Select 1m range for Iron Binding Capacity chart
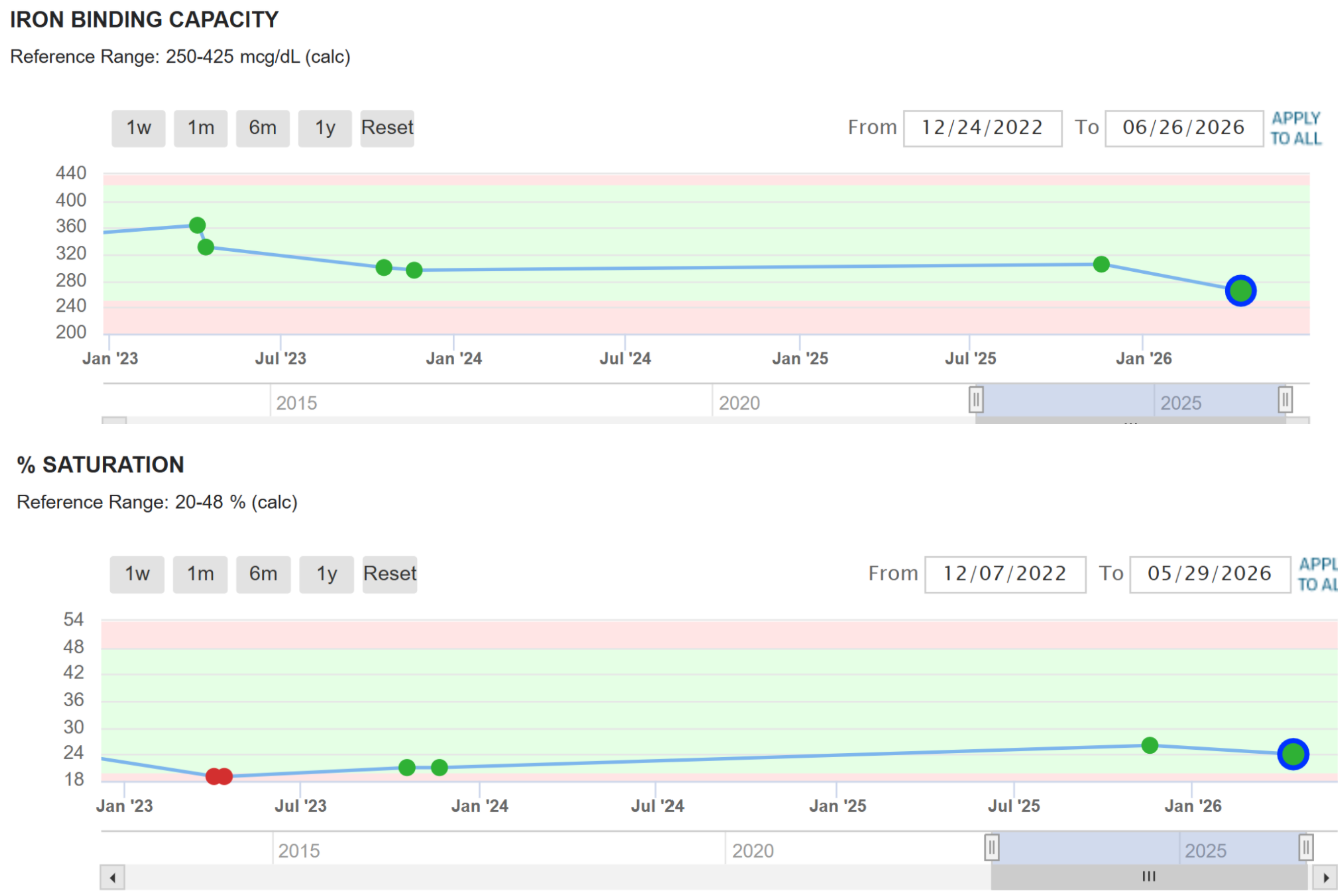Viewport: 1338px width, 896px height. click(201, 128)
